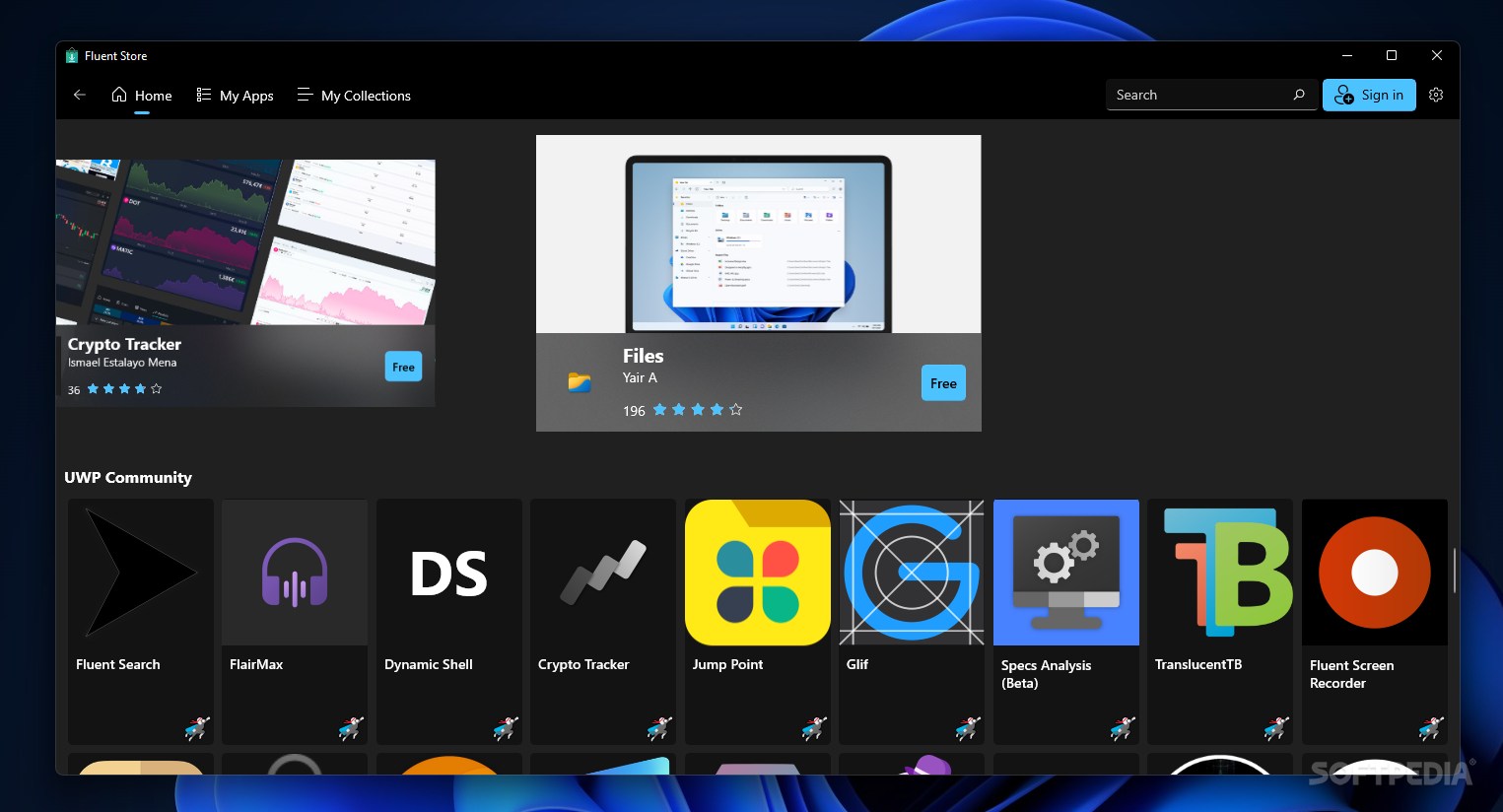Open Fluent Screen Recorder icon

coord(1375,573)
